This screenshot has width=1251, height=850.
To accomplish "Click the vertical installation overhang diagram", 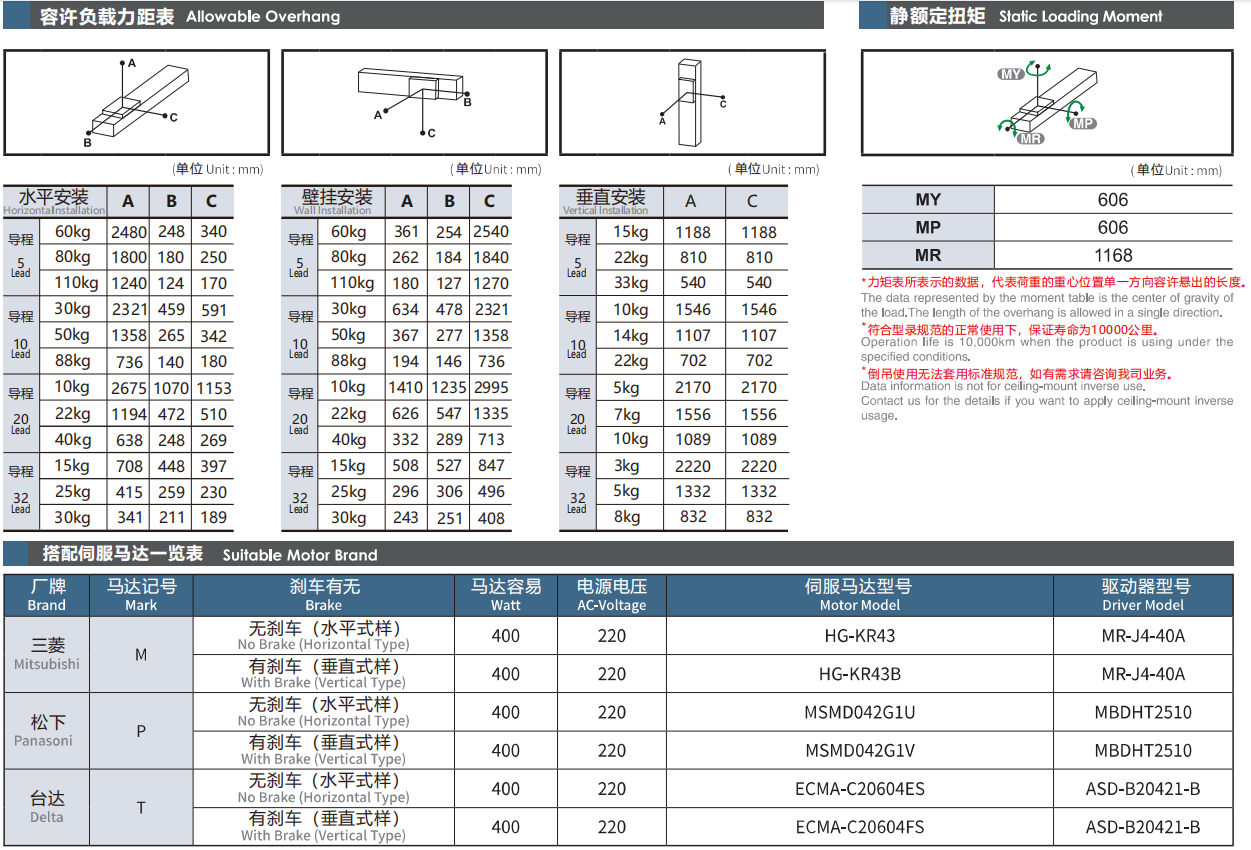I will tap(692, 102).
